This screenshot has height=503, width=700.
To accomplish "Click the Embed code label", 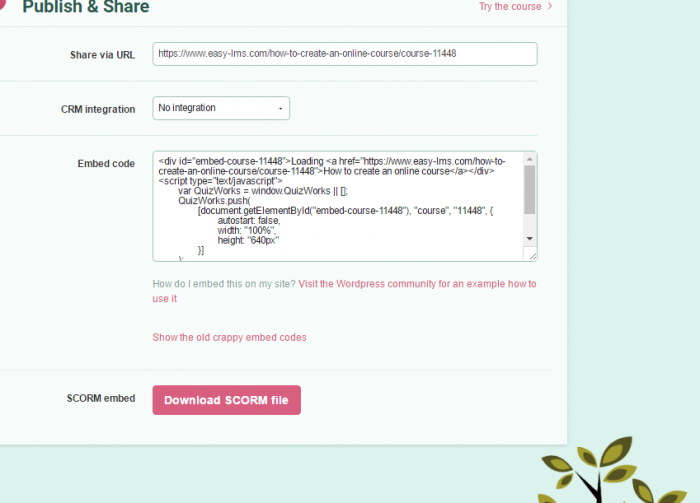I will [106, 164].
